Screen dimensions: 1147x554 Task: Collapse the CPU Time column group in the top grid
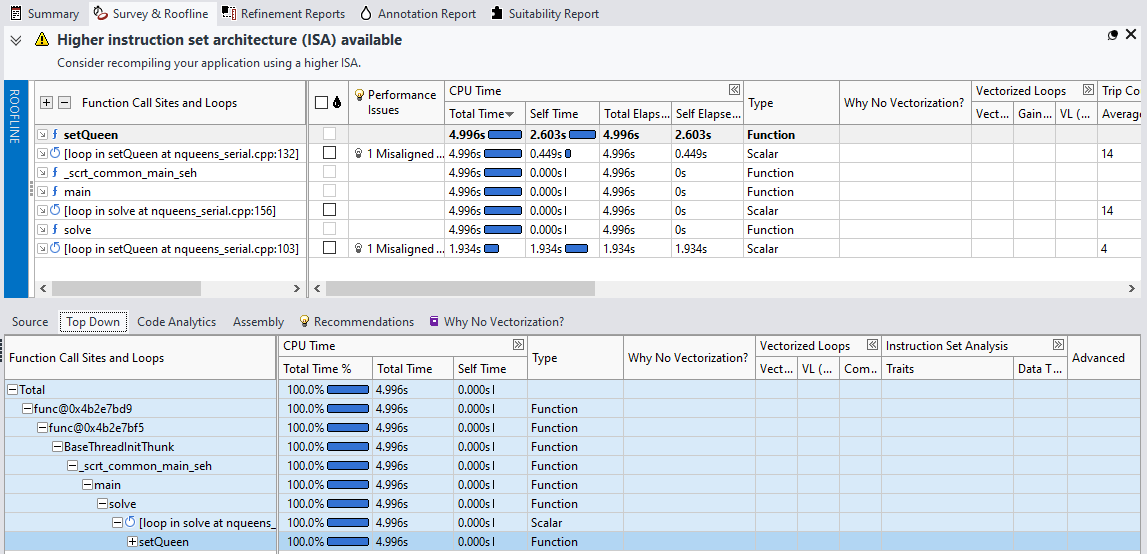[734, 90]
